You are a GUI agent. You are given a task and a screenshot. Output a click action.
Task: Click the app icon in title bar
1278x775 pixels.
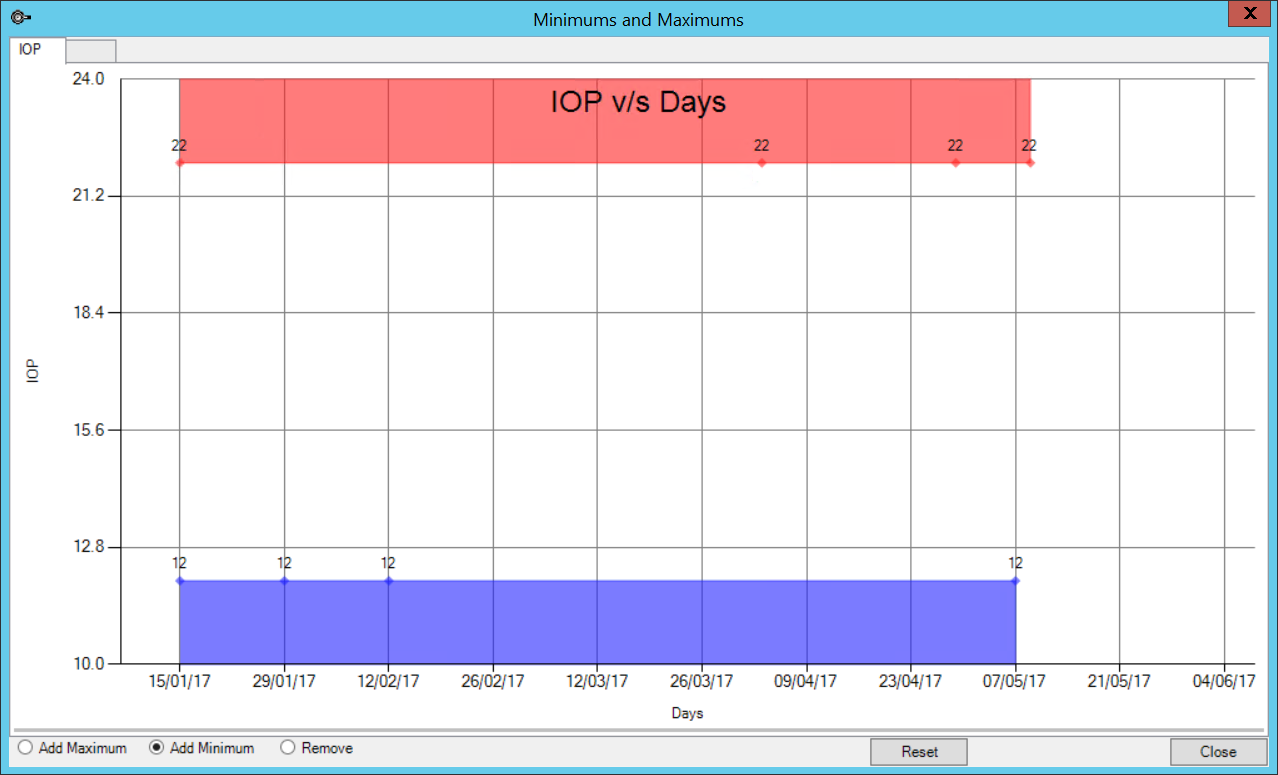19,19
